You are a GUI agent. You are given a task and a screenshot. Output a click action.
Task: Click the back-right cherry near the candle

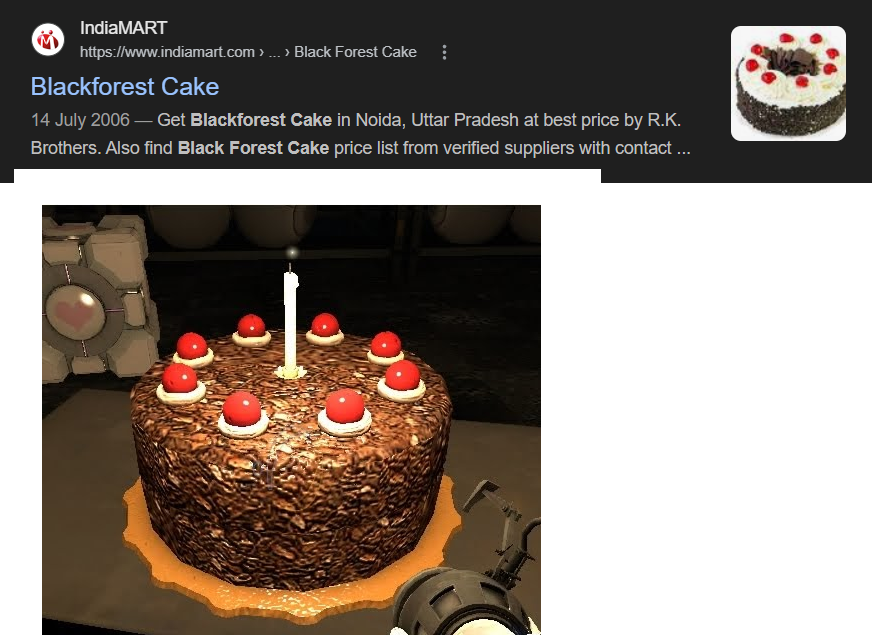click(x=325, y=325)
